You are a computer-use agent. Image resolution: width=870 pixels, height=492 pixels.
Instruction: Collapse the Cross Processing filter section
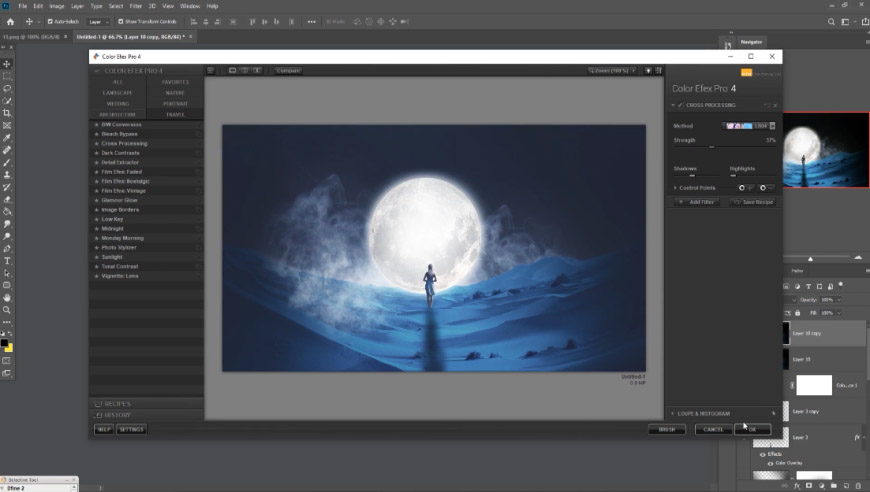pos(674,105)
